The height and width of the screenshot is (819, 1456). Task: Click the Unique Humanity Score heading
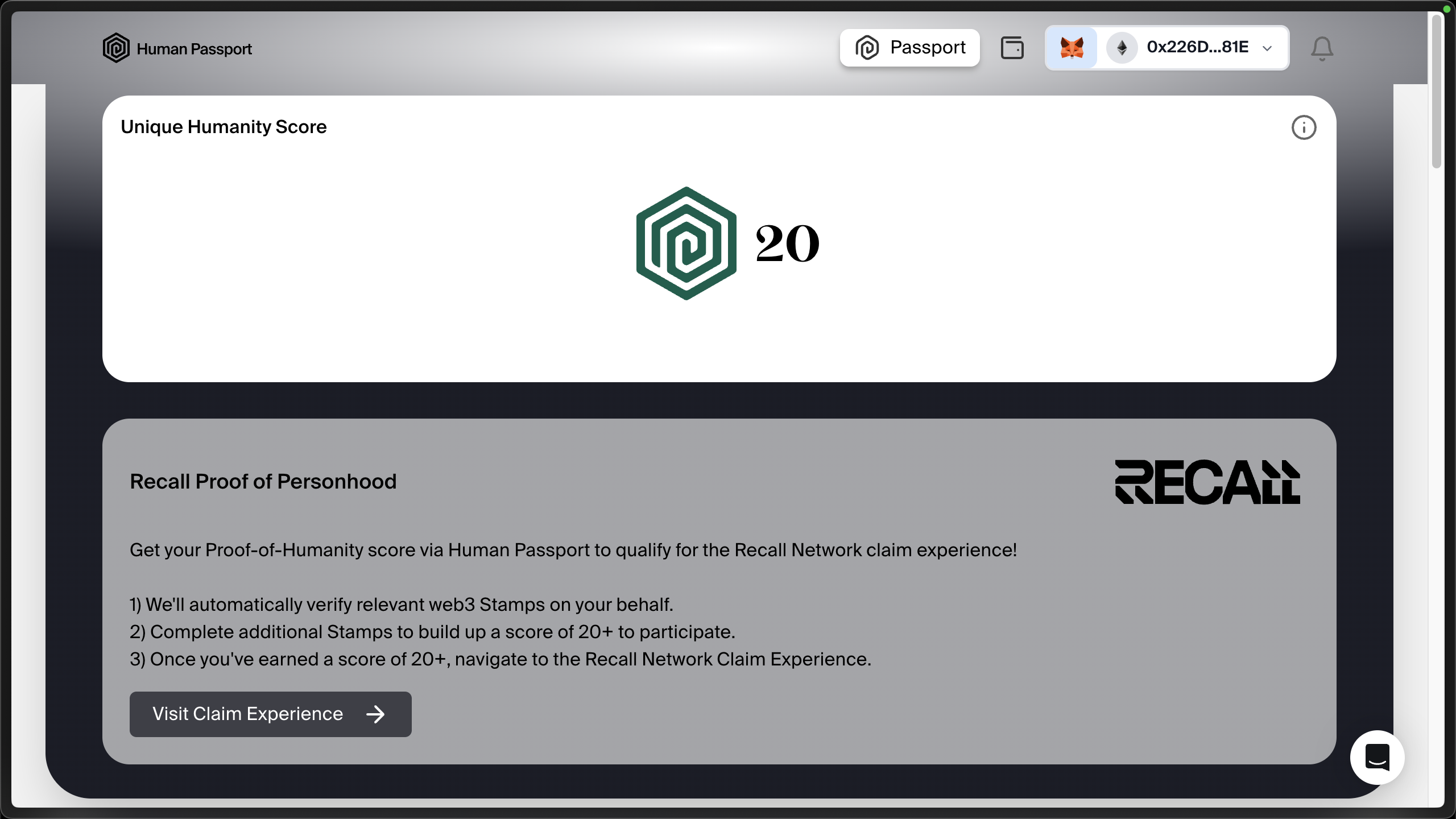[x=224, y=127]
